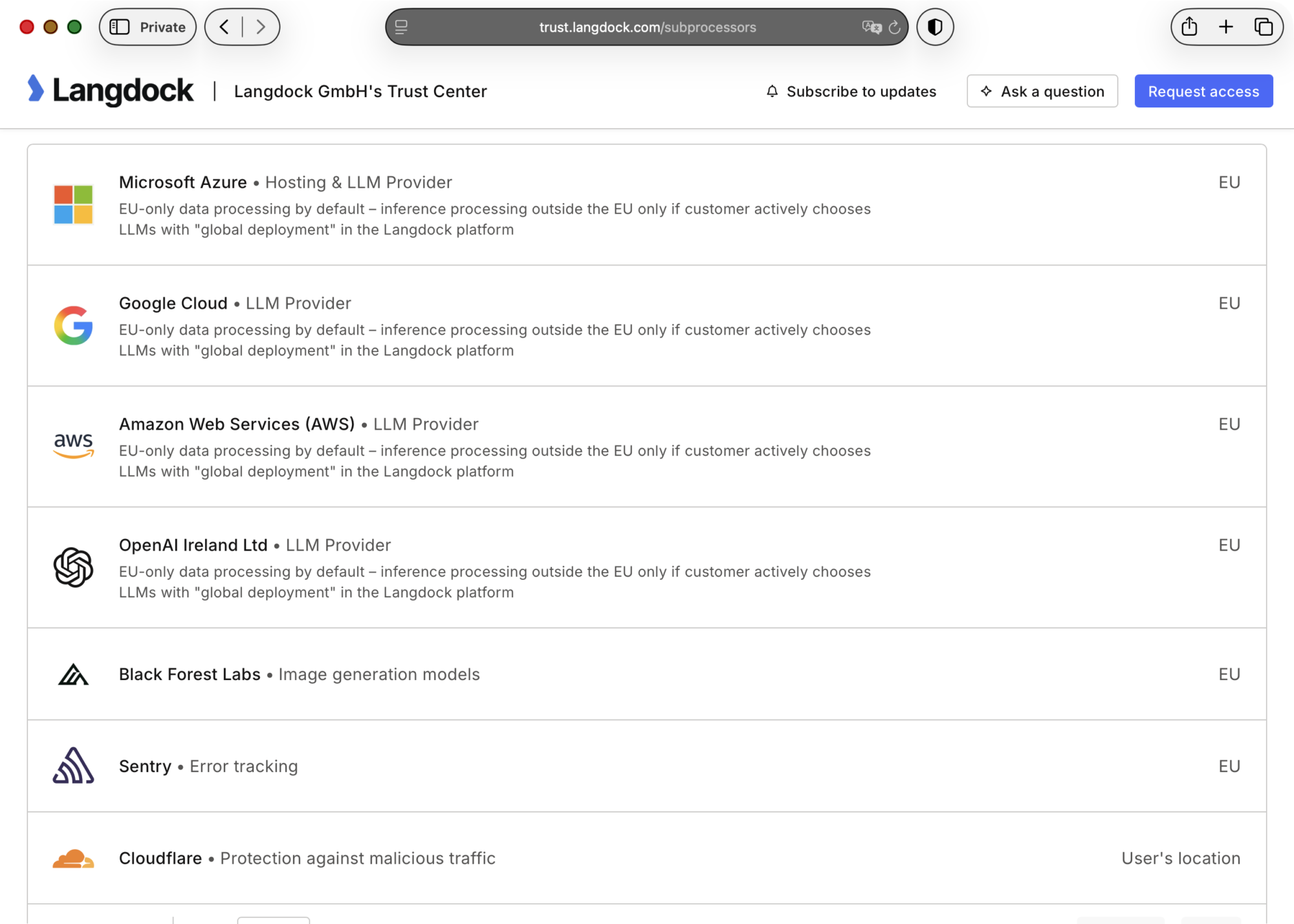The height and width of the screenshot is (924, 1294).
Task: Click the AWS row description paragraph
Action: click(495, 461)
